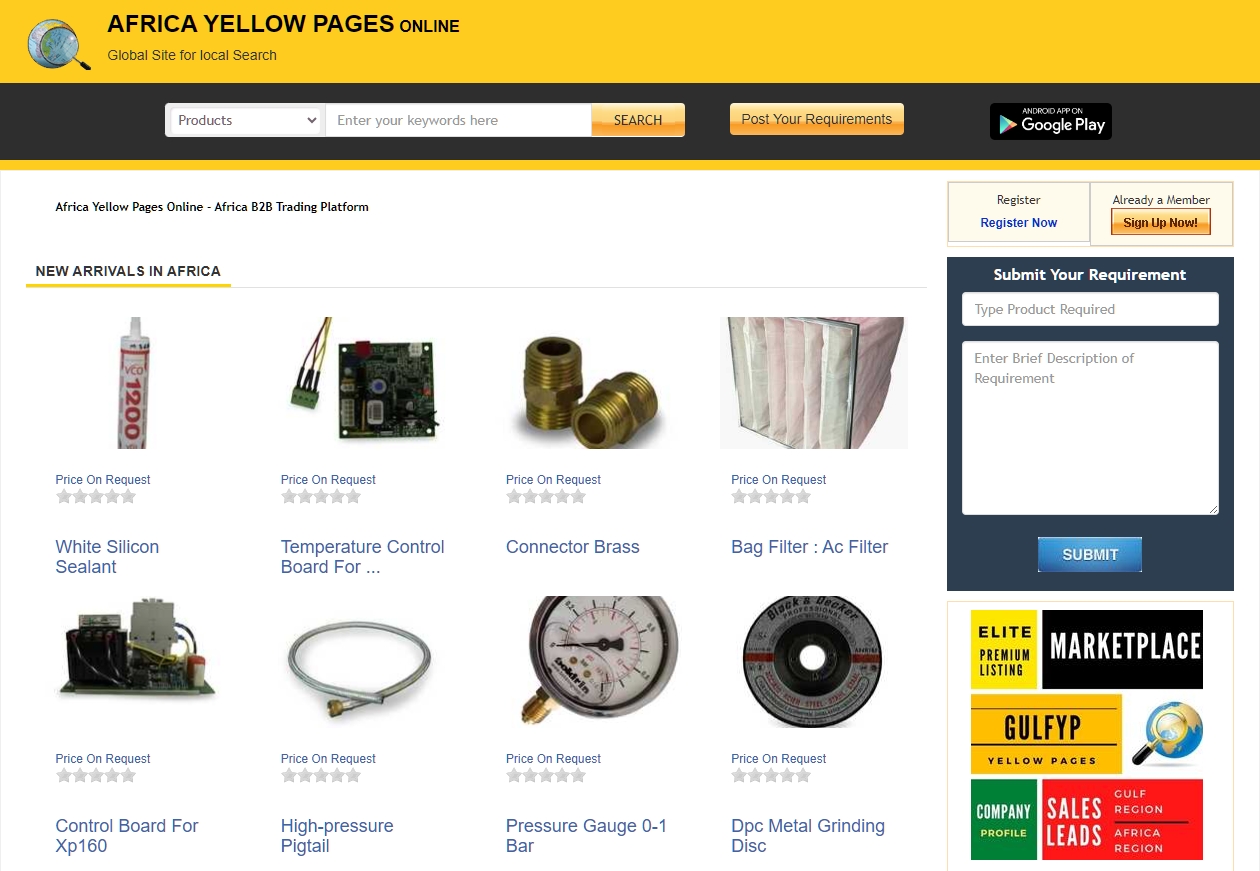Focus the keywords search input field

pyautogui.click(x=458, y=120)
